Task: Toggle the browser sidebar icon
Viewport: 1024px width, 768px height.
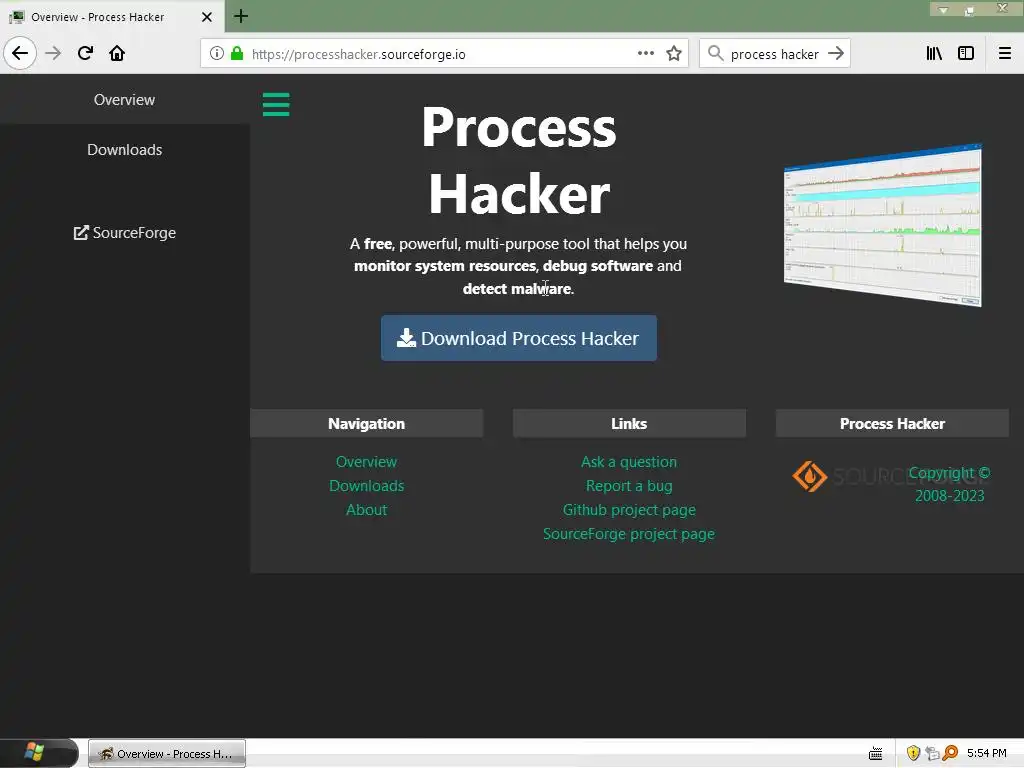Action: 966,54
